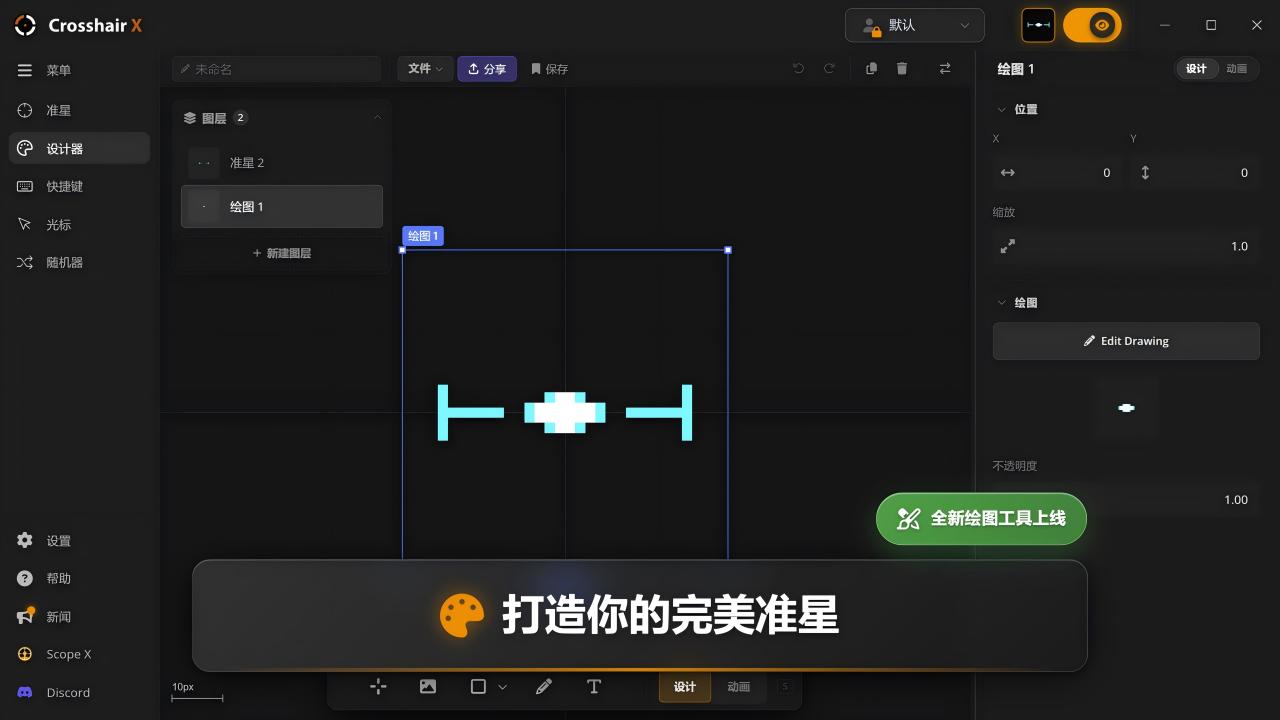This screenshot has width=1280, height=720.
Task: Click the horizontal X arrows icon
Action: pyautogui.click(x=1007, y=173)
